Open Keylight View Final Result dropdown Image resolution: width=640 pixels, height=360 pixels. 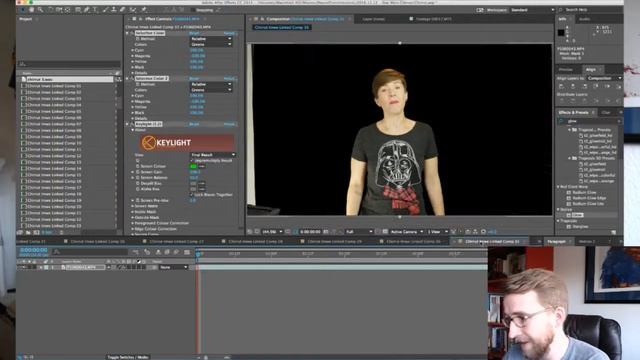click(x=213, y=155)
